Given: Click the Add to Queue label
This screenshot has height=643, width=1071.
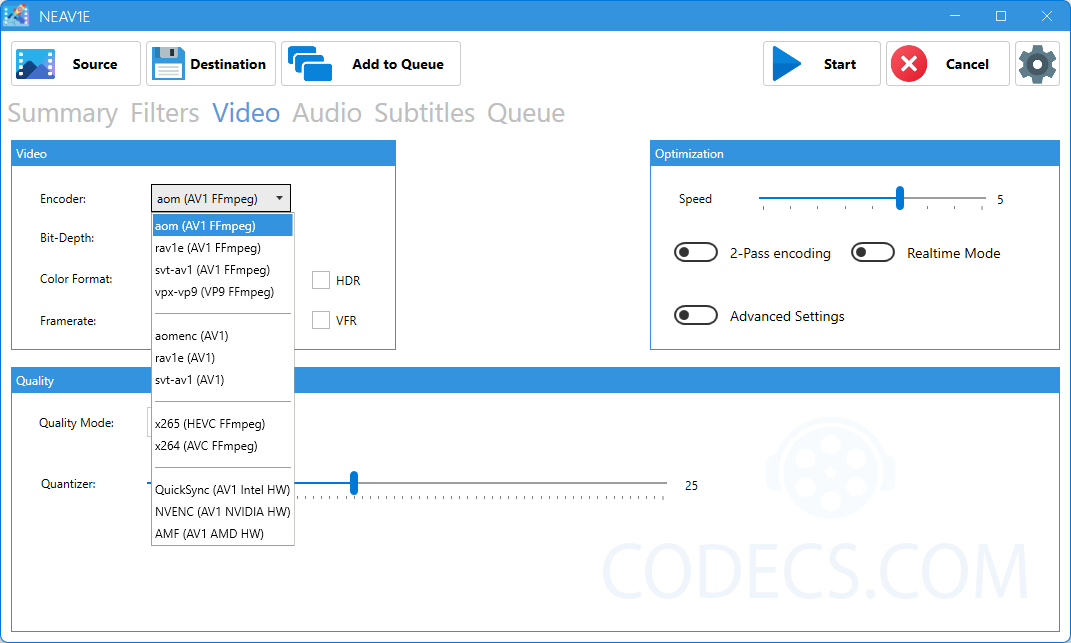Looking at the screenshot, I should point(398,64).
